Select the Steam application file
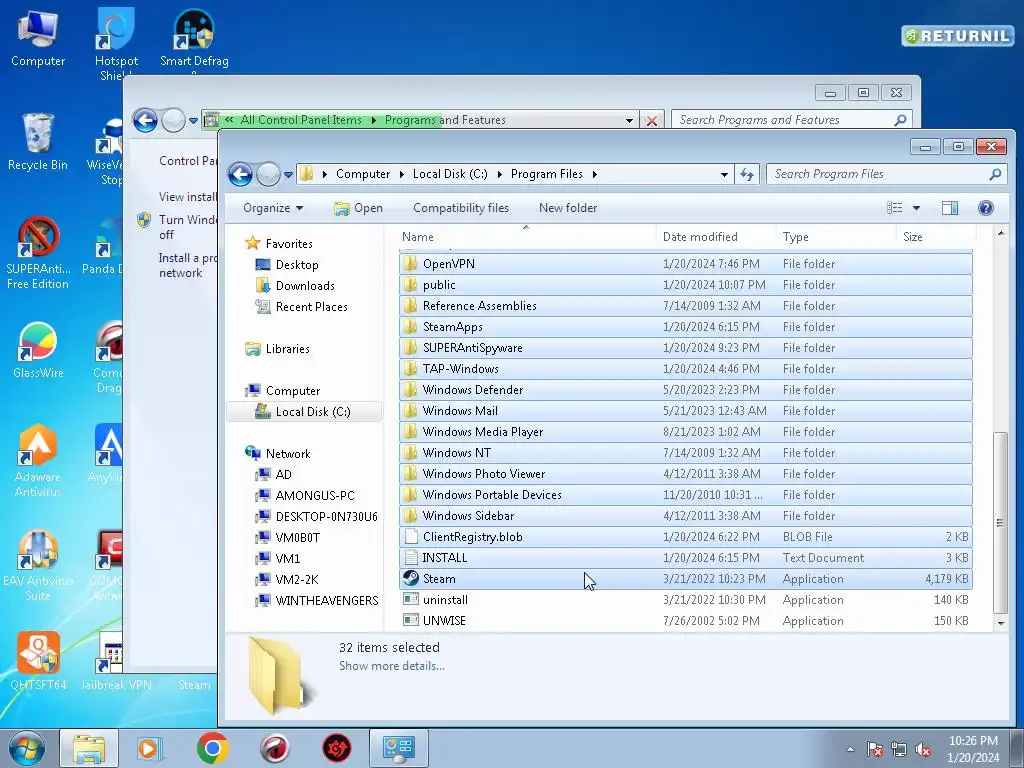1024x768 pixels. (685, 579)
